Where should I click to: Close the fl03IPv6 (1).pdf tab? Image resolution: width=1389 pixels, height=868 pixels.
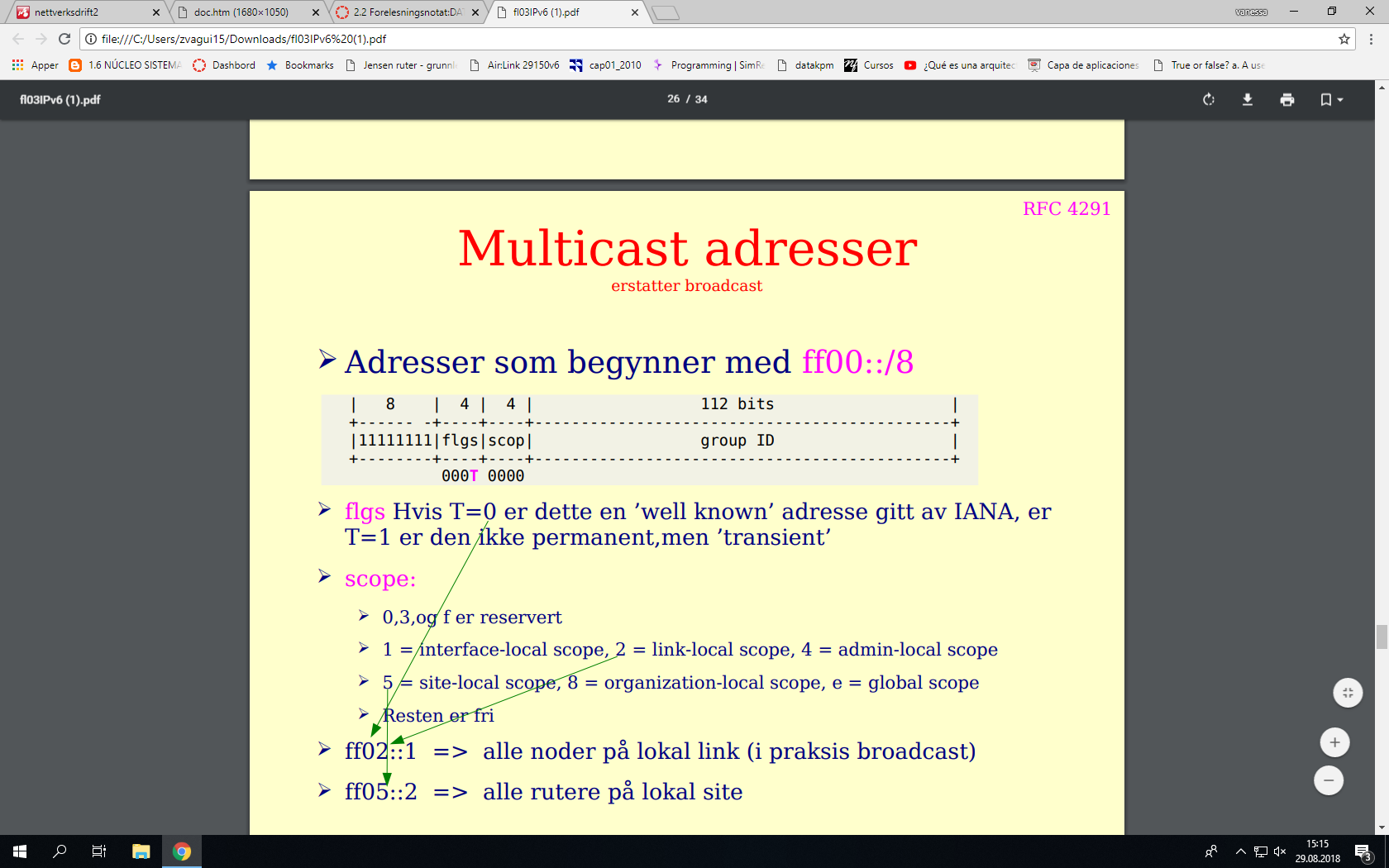click(x=635, y=12)
